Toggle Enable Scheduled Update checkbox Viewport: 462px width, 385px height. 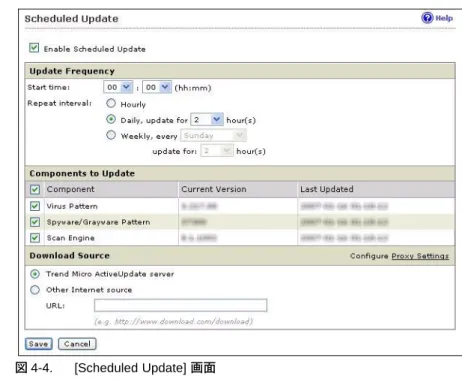click(x=34, y=48)
